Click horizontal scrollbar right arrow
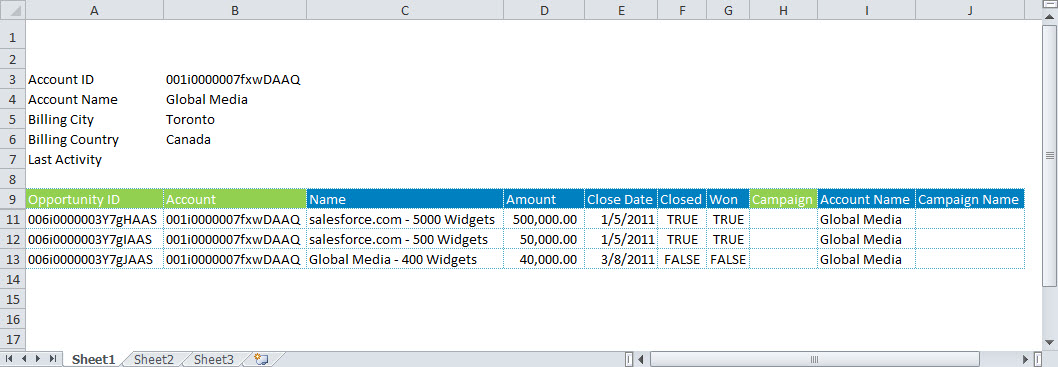 pyautogui.click(x=1026, y=360)
